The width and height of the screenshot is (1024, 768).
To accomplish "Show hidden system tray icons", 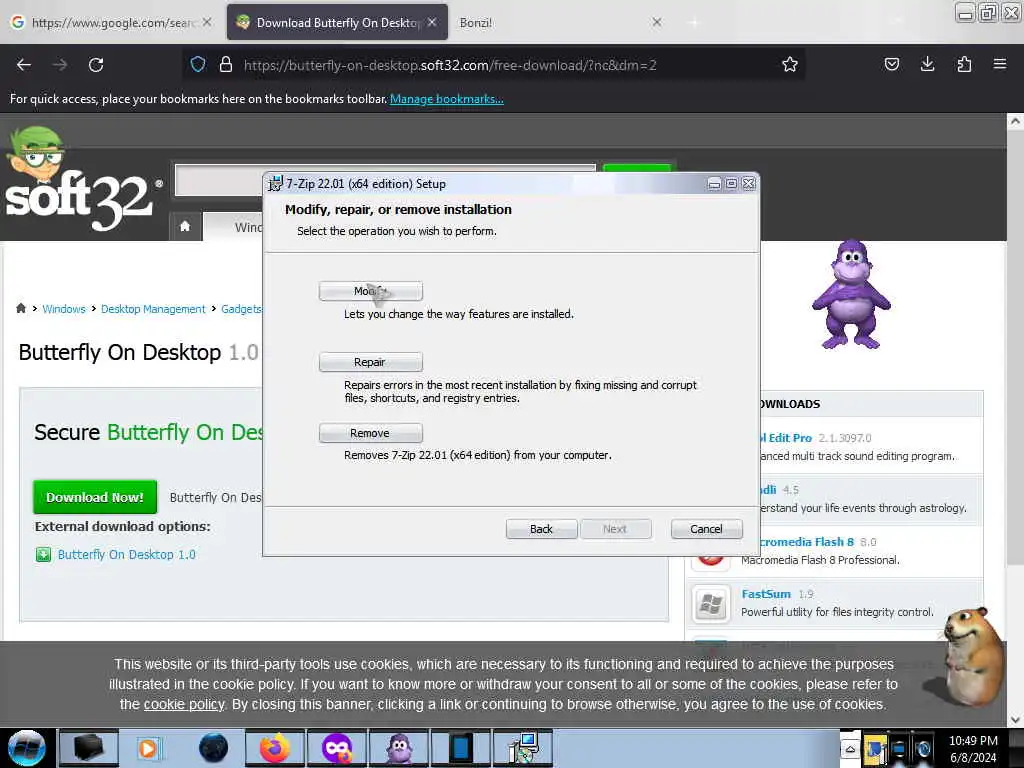I will pyautogui.click(x=850, y=748).
